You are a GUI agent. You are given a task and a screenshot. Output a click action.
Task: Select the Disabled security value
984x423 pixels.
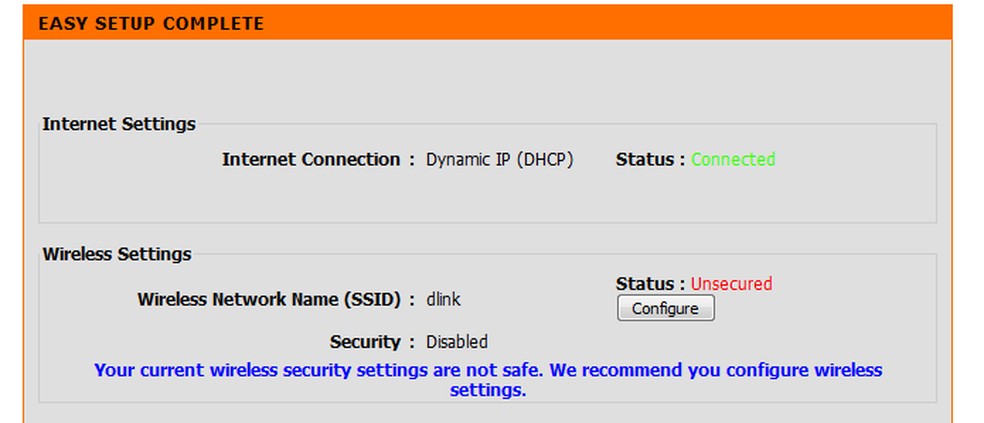coord(457,342)
